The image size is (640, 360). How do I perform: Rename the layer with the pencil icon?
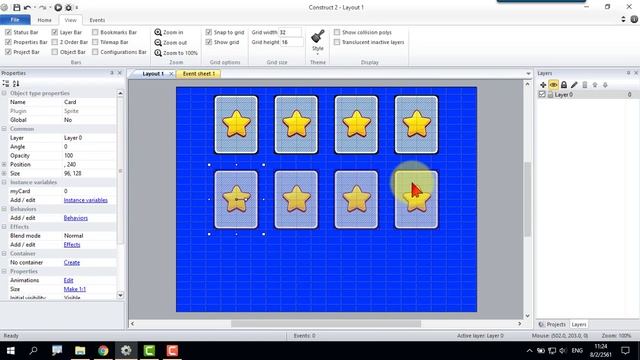574,85
